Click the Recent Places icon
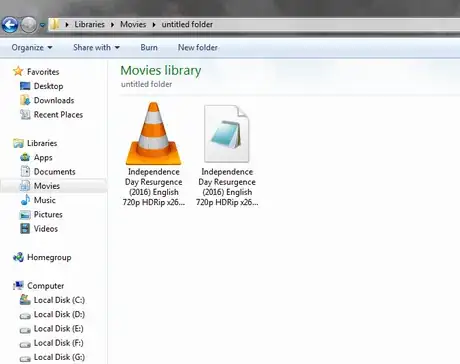This screenshot has width=460, height=364. coord(25,115)
